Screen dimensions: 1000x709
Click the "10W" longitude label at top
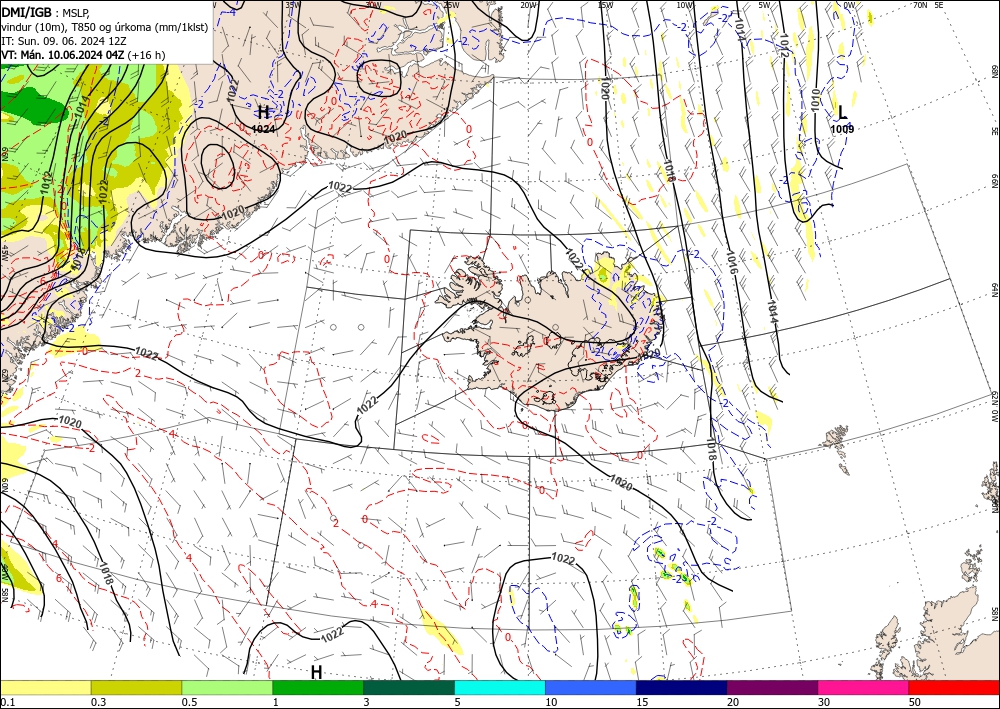click(685, 5)
